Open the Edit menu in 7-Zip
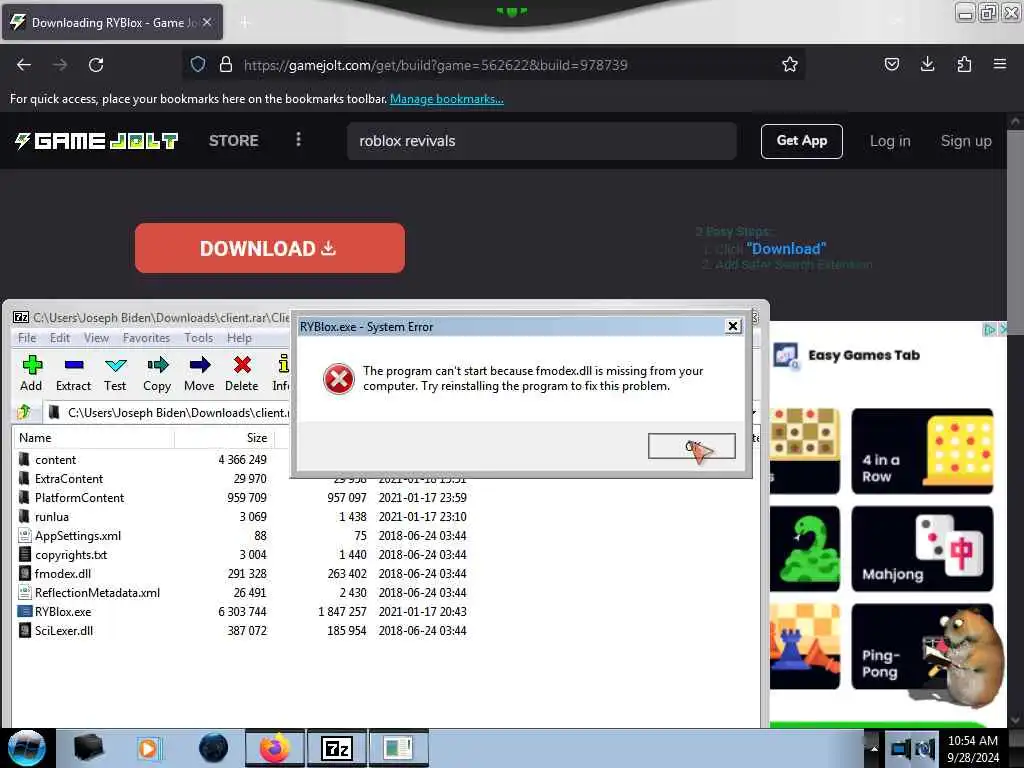This screenshot has height=768, width=1024. (x=59, y=338)
